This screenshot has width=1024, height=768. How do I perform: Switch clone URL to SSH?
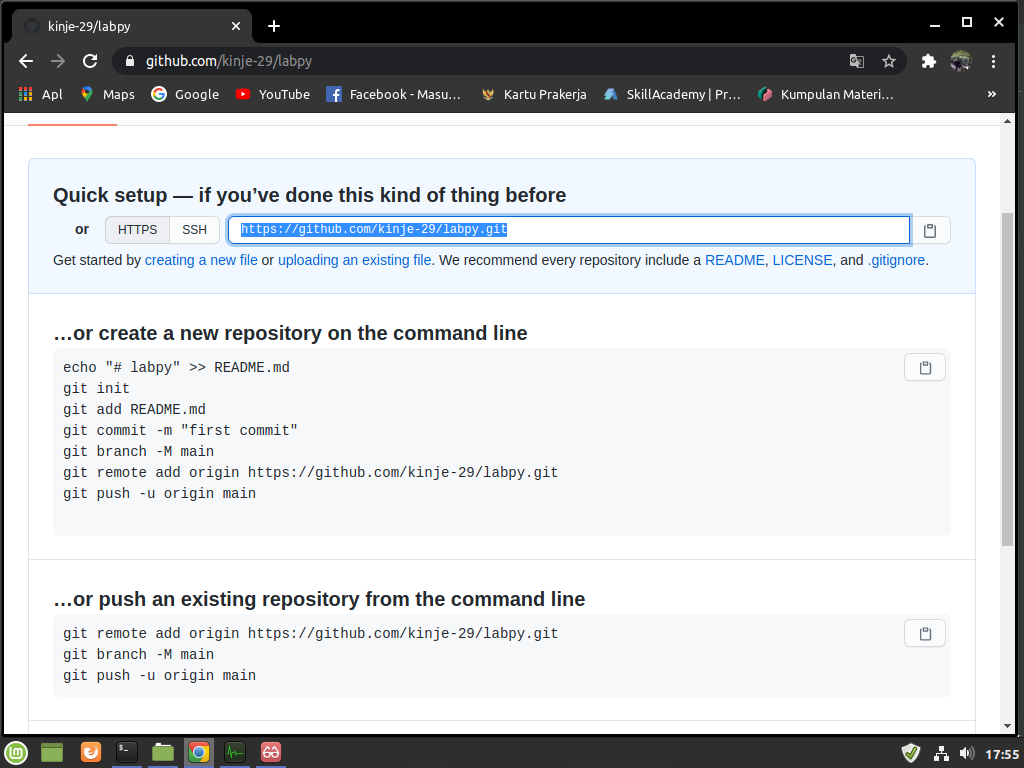click(x=194, y=230)
